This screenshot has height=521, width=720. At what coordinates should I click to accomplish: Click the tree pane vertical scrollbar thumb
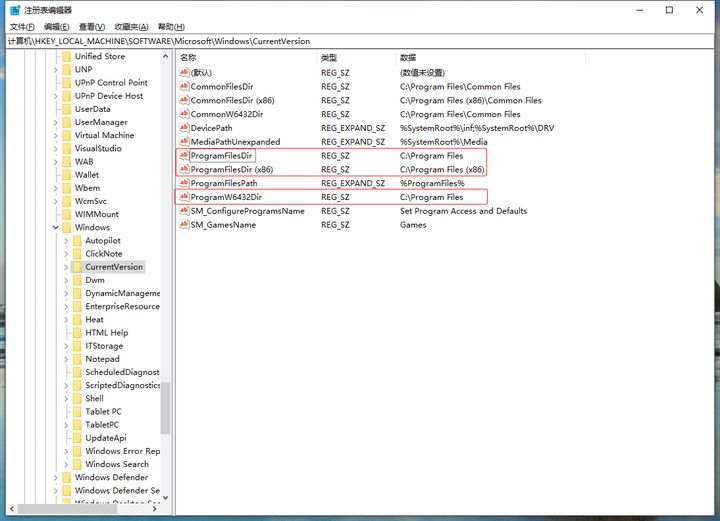pos(165,408)
